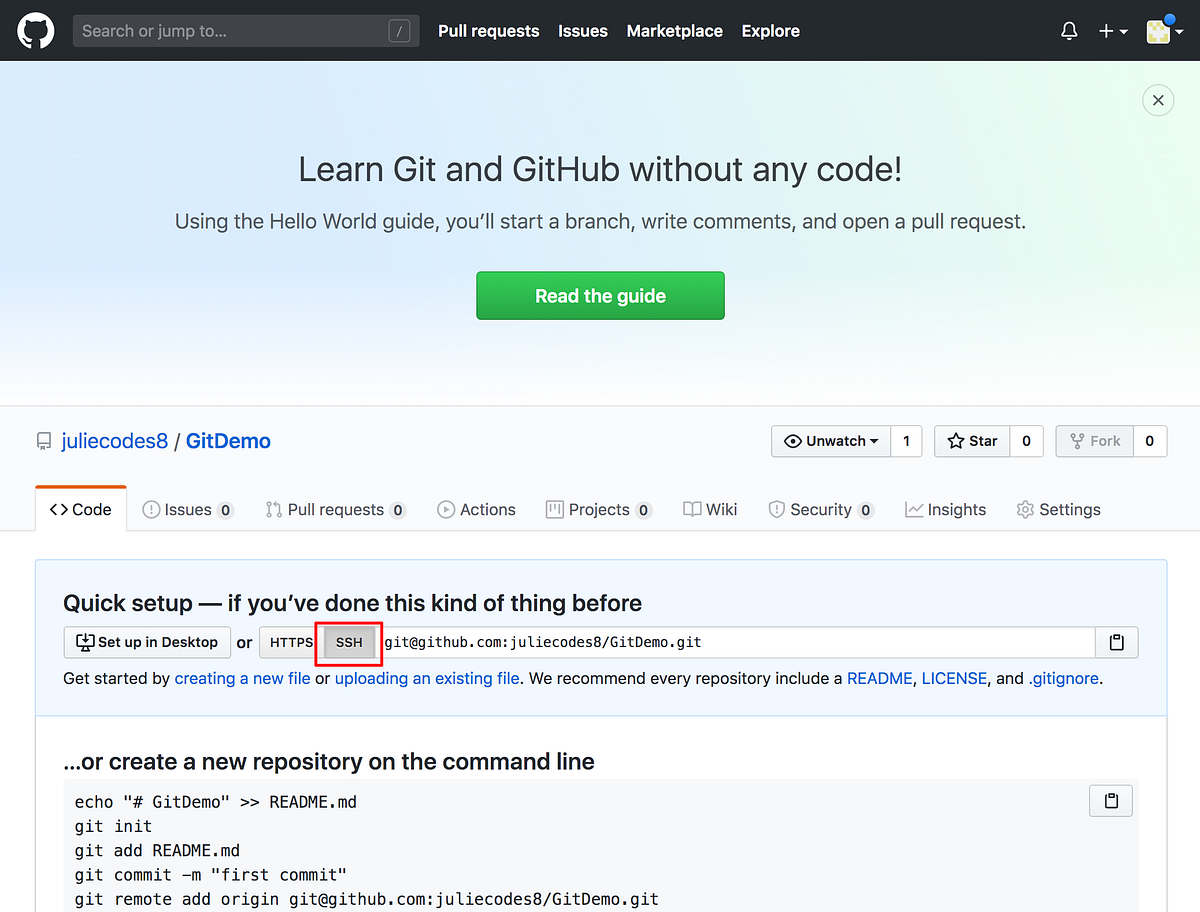Open Pull requests in top navigation
Viewport: 1200px width, 912px height.
489,31
